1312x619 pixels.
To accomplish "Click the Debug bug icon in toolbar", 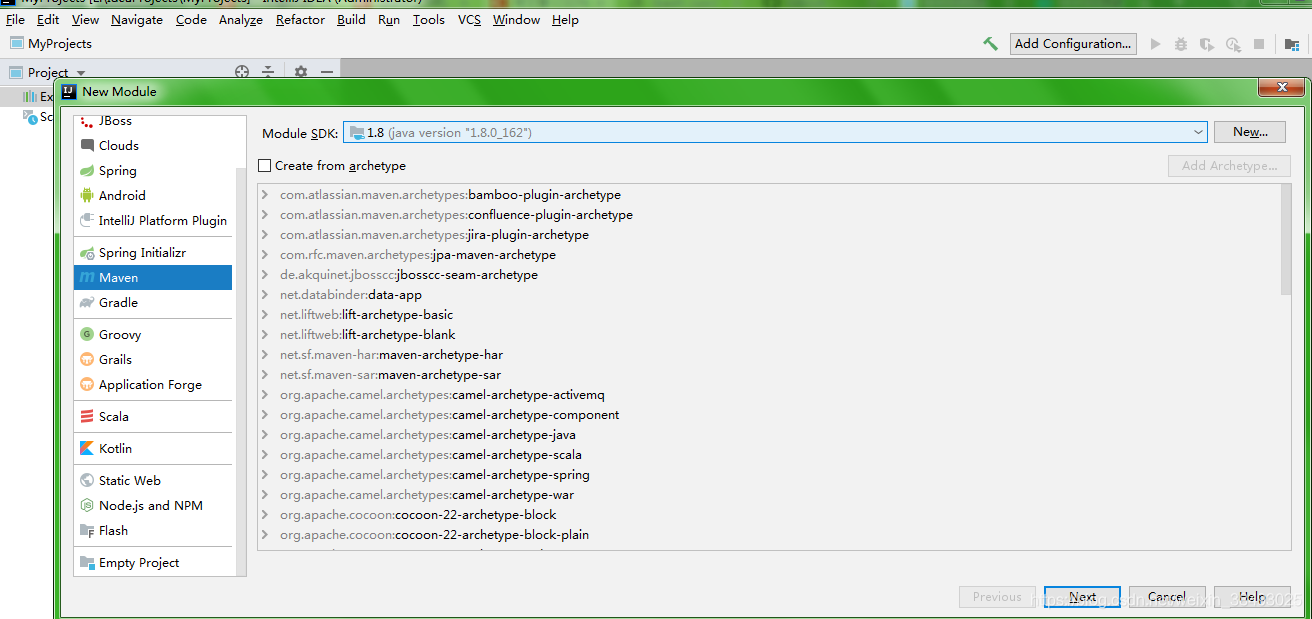I will coord(1181,44).
